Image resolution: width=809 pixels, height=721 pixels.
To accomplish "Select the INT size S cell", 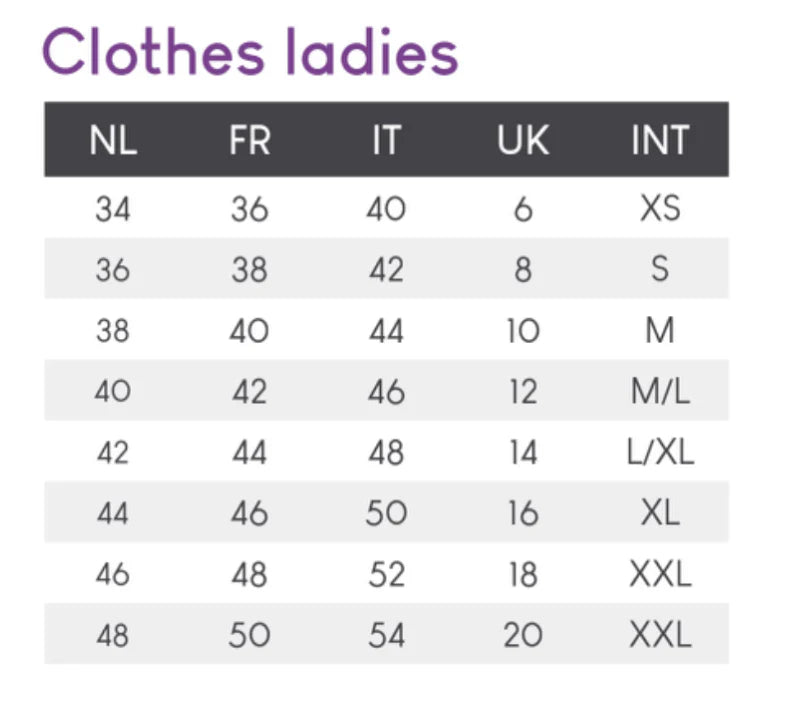I will pyautogui.click(x=660, y=270).
